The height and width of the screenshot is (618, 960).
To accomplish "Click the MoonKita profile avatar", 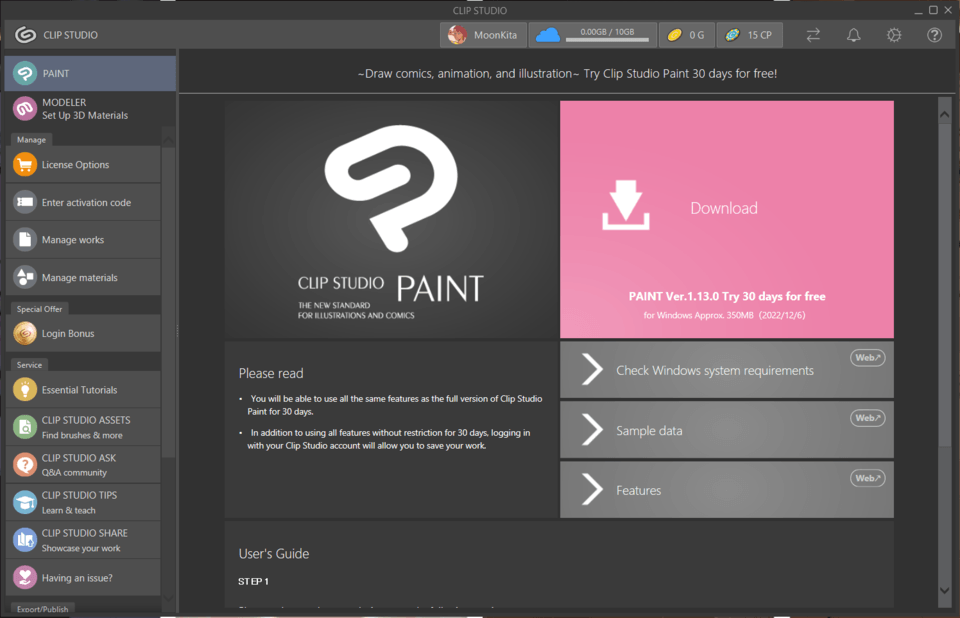I will coord(457,35).
